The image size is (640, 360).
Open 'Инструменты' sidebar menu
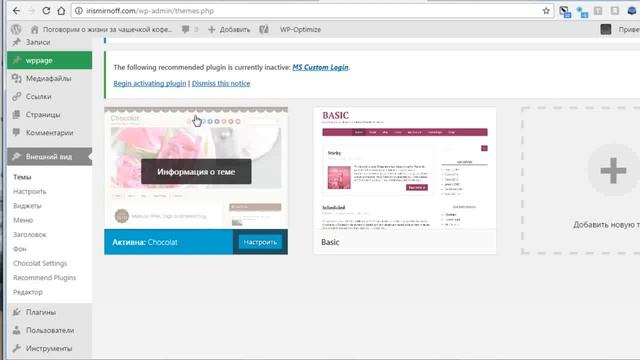click(49, 349)
